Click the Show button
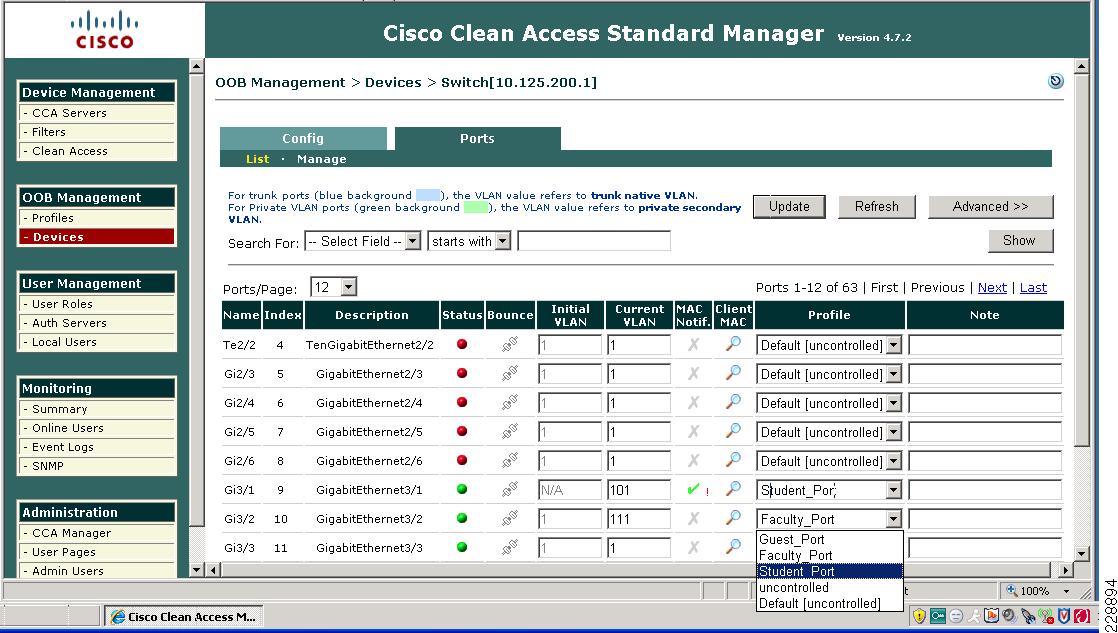This screenshot has height=633, width=1118. click(1020, 241)
